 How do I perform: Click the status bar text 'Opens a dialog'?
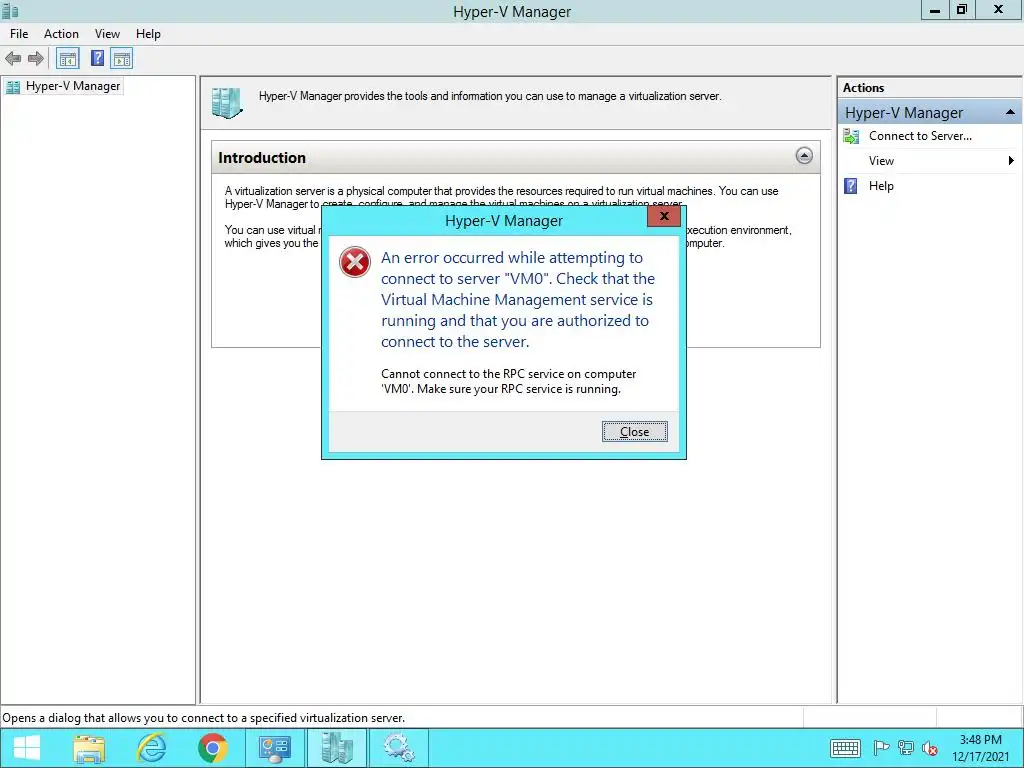203,718
